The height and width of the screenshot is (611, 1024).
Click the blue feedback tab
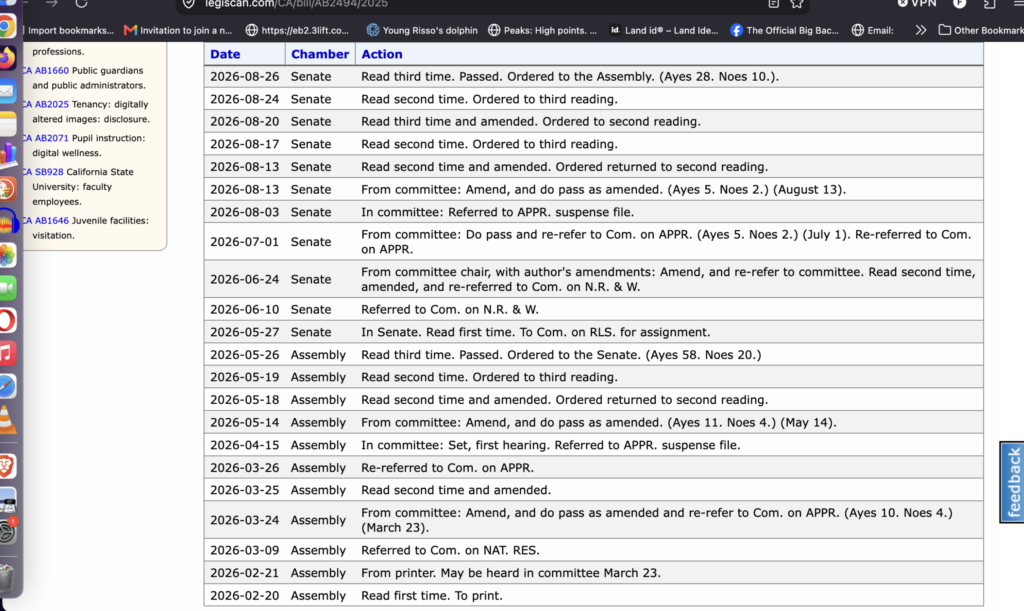click(x=1012, y=482)
